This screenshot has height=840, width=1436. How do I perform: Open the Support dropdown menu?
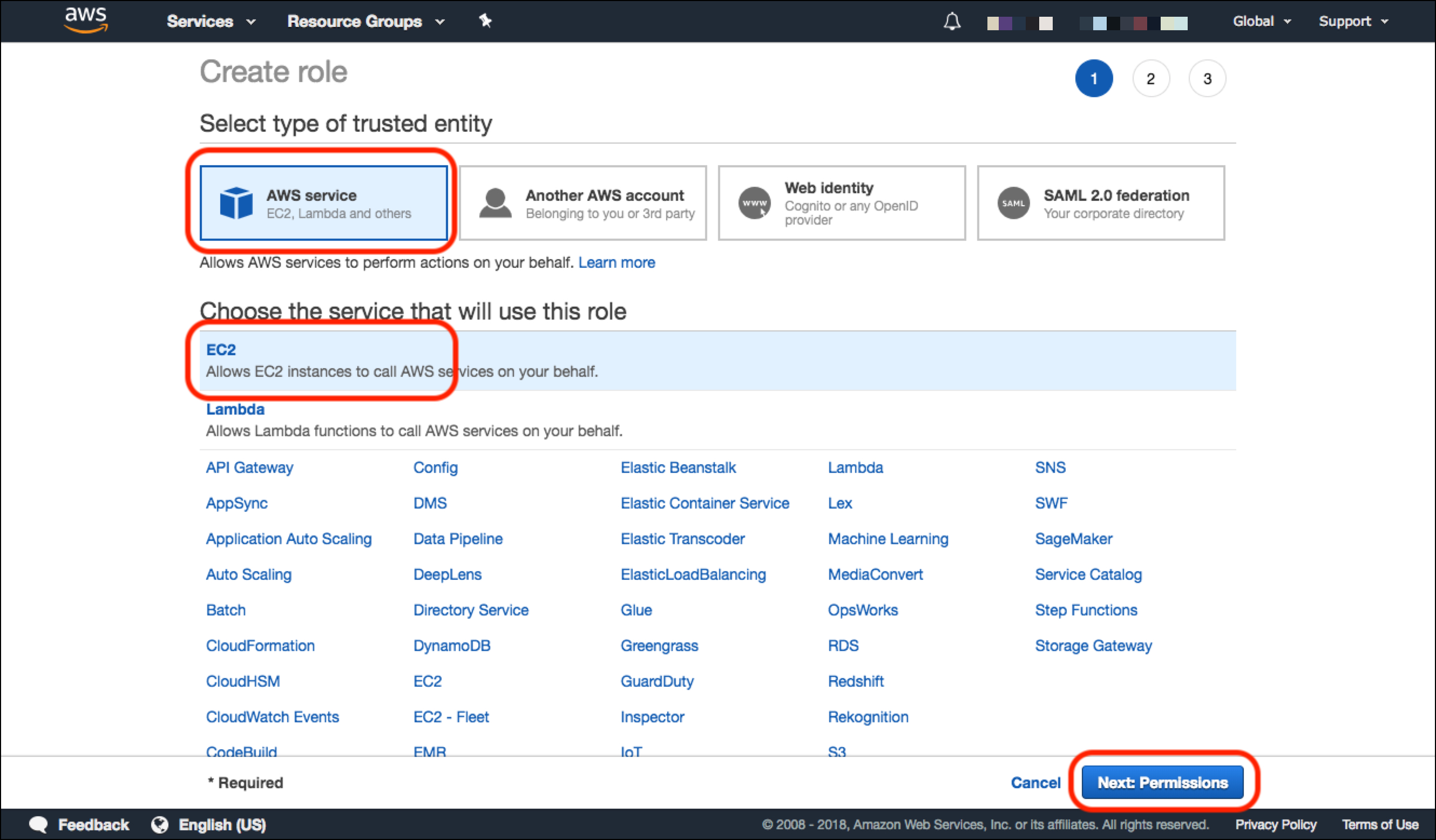1353,22
